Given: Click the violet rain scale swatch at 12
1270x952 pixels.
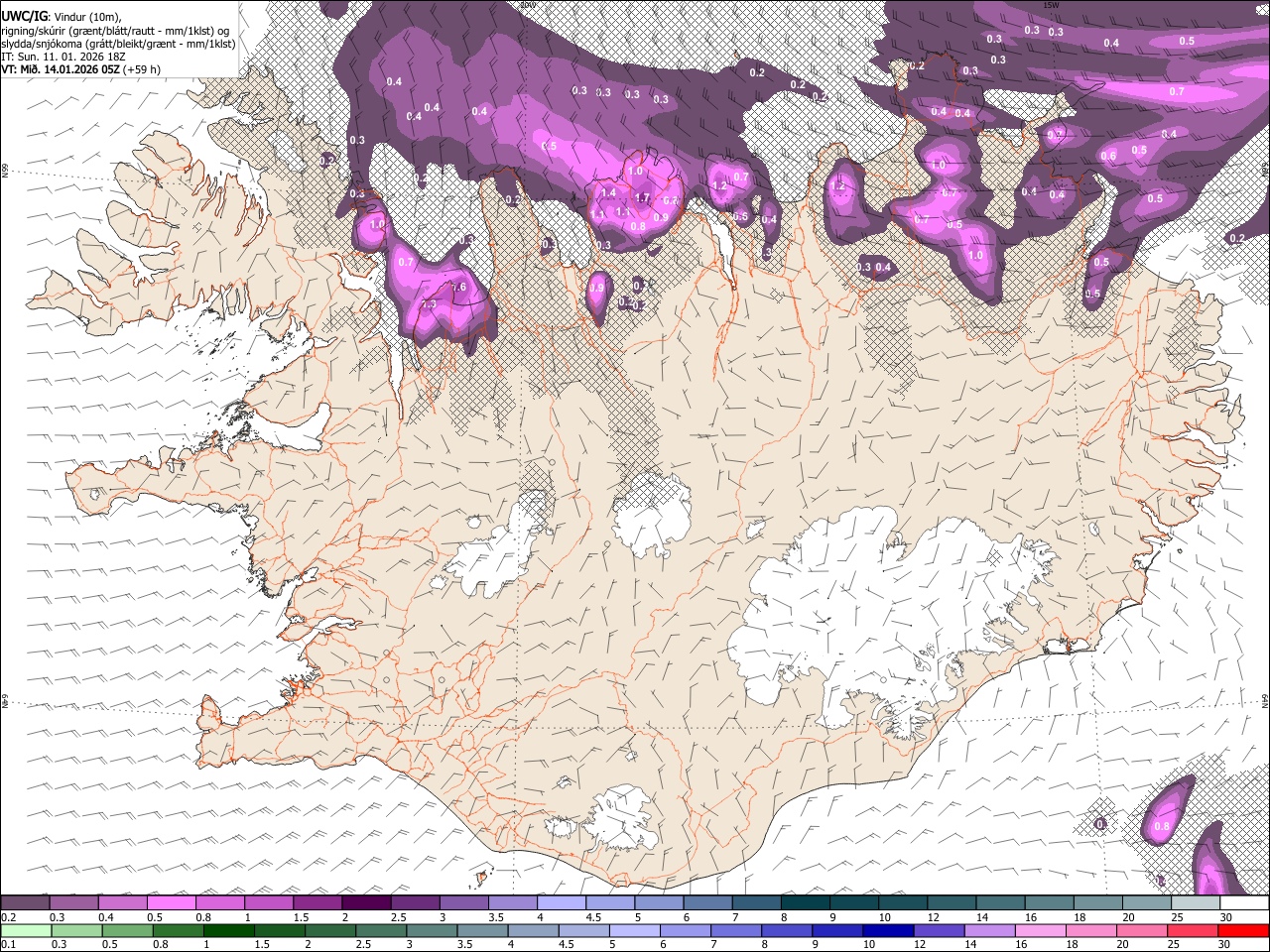Looking at the screenshot, I should [x=939, y=931].
